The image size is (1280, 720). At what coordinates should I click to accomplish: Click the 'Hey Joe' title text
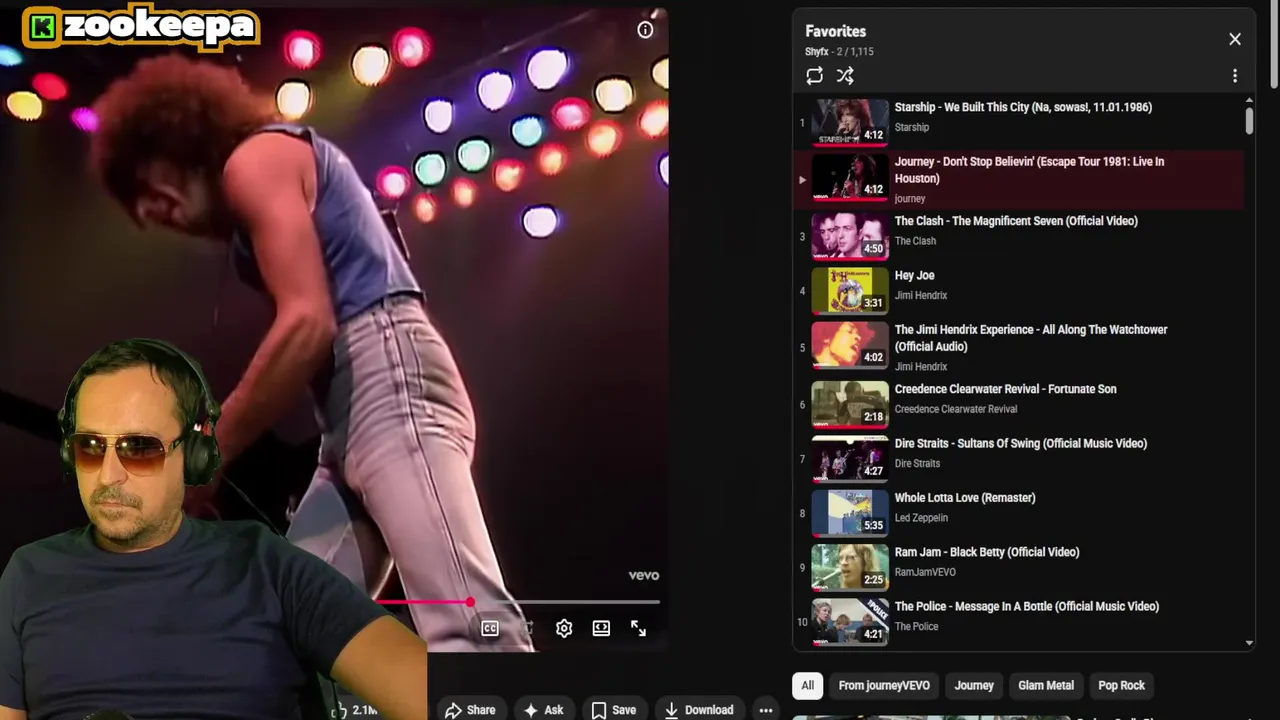click(914, 275)
